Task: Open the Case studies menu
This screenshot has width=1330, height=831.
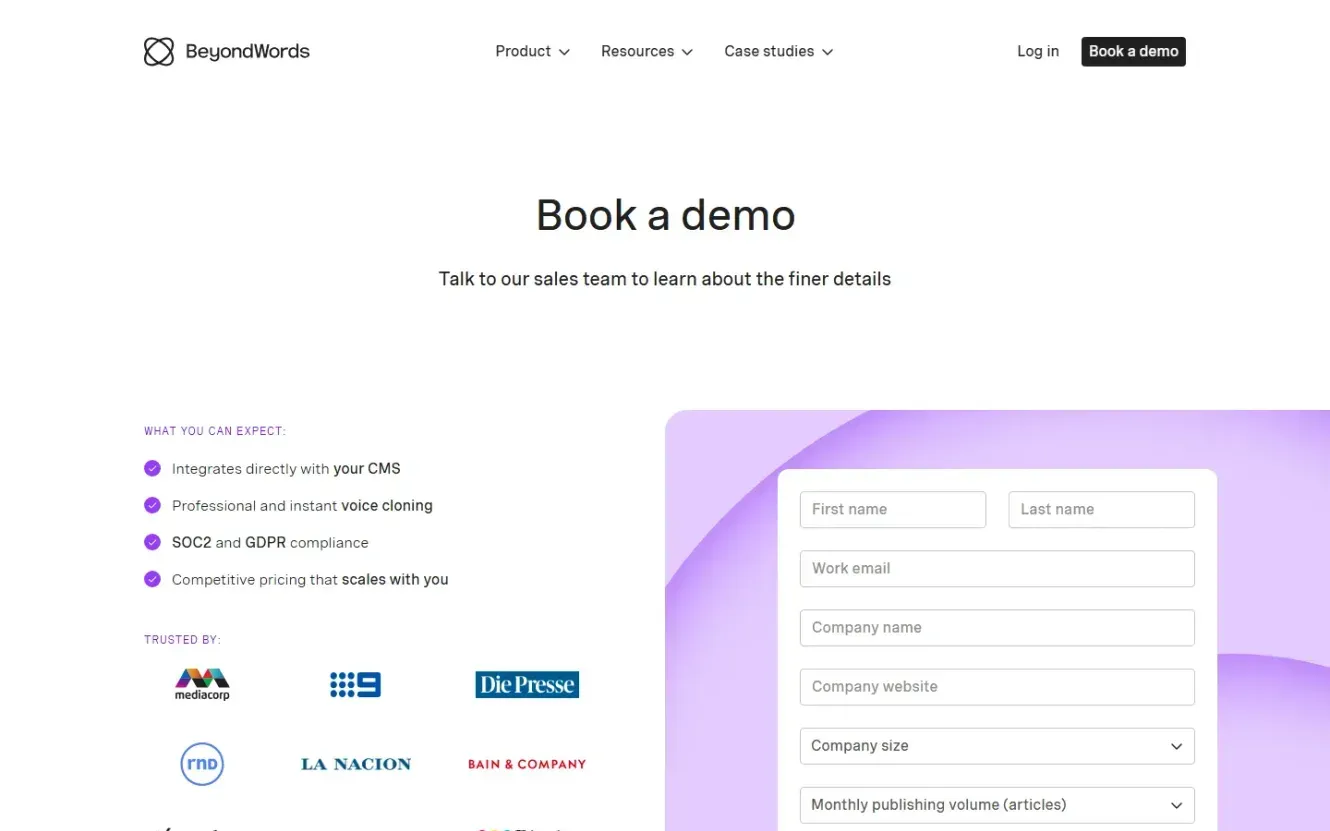Action: 779,52
